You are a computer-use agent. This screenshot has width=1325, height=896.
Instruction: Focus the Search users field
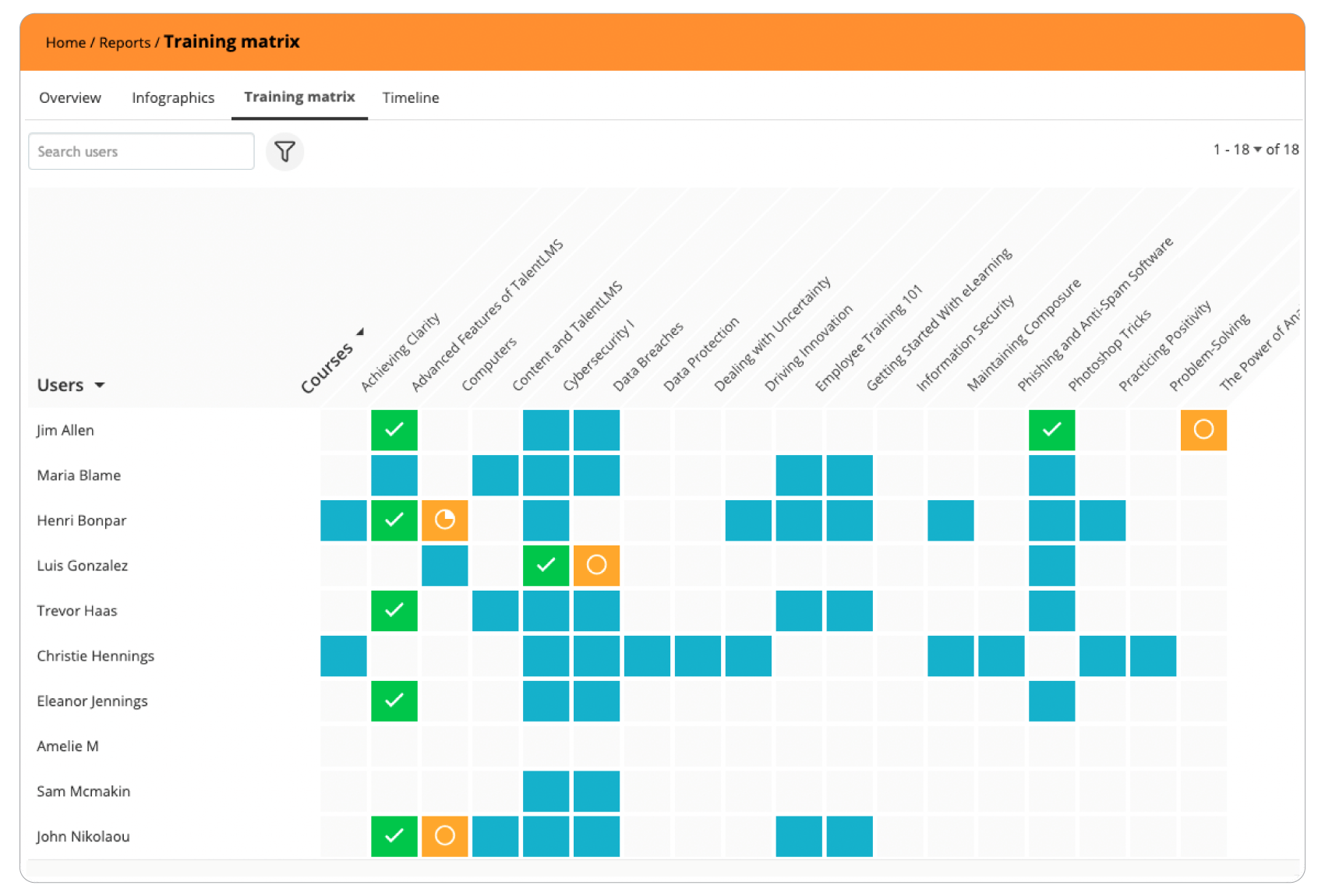point(141,151)
